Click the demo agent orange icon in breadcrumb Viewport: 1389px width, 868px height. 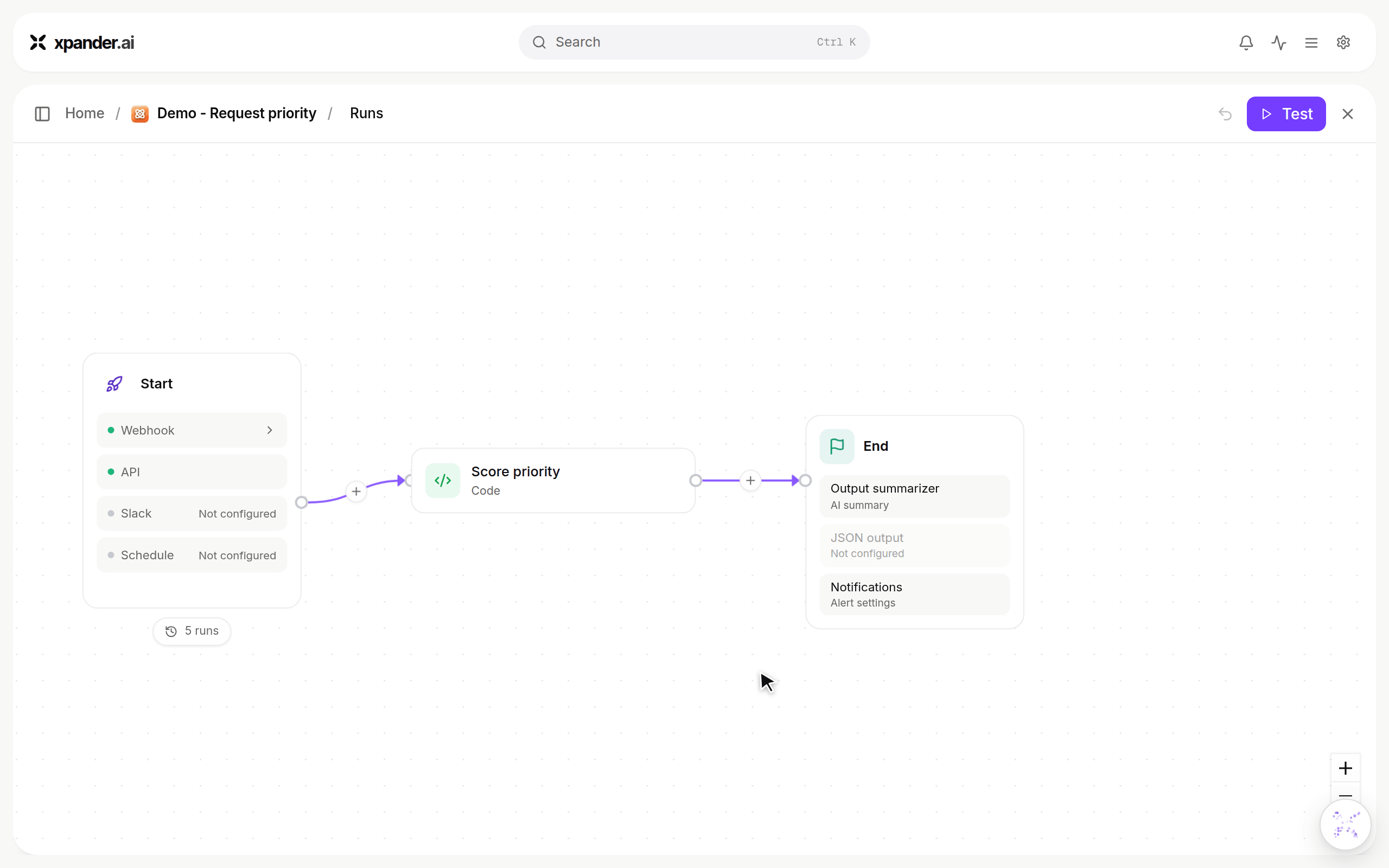point(140,114)
